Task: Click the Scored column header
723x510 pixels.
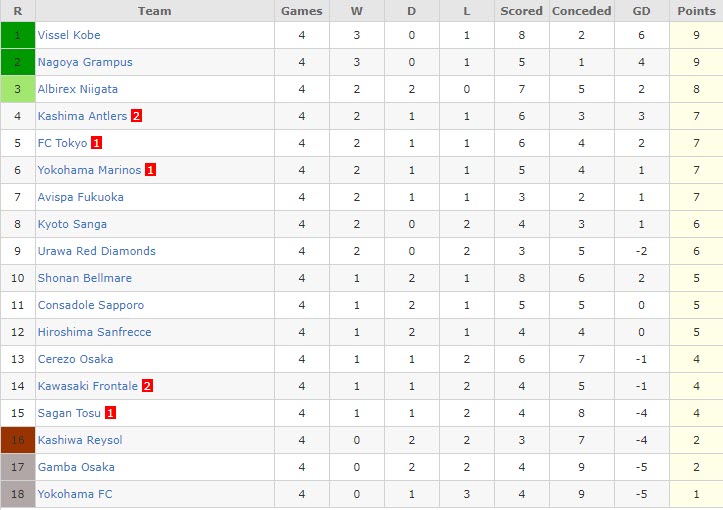Action: (x=521, y=11)
